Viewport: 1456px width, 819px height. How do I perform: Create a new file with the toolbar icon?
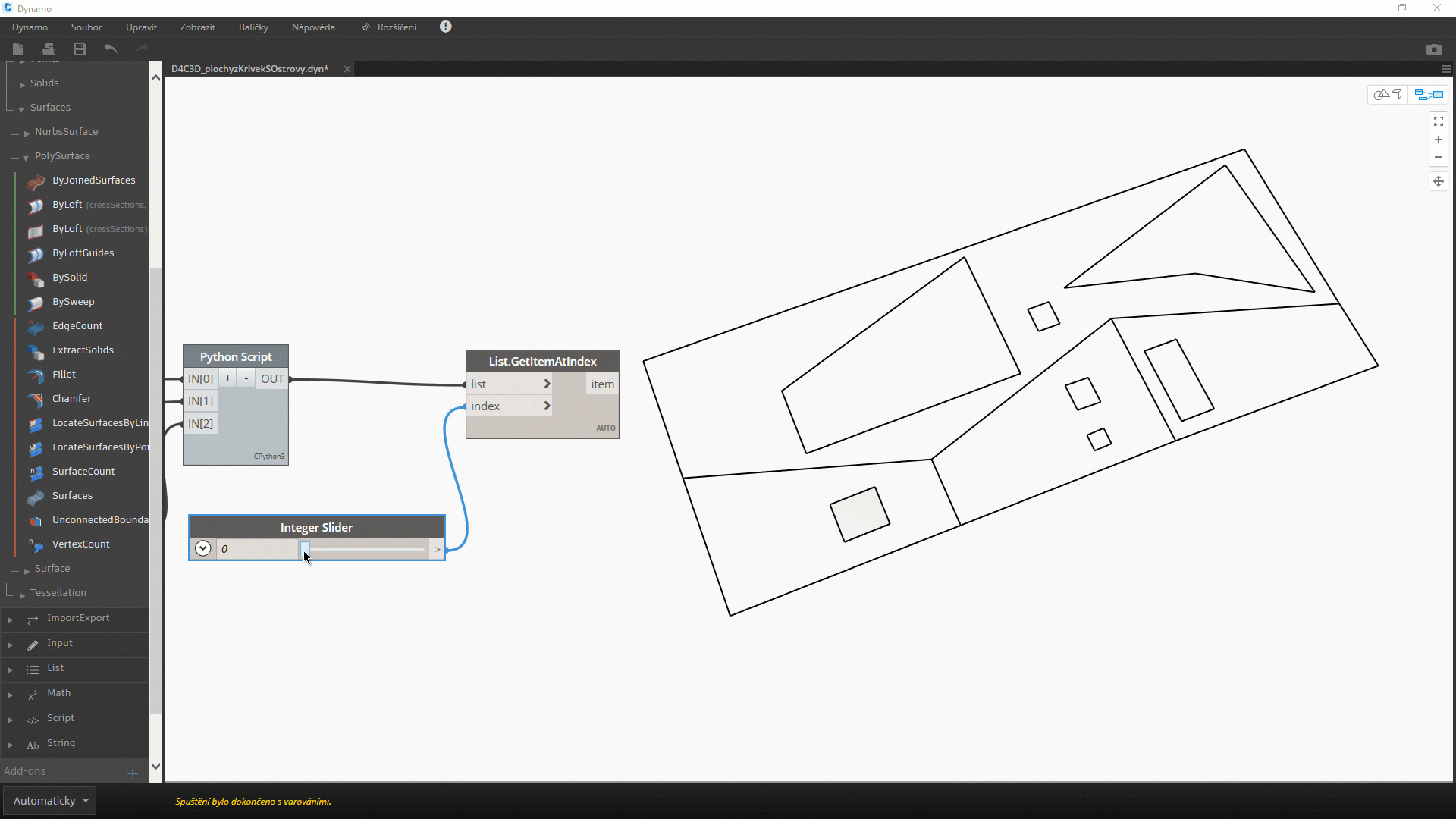17,49
